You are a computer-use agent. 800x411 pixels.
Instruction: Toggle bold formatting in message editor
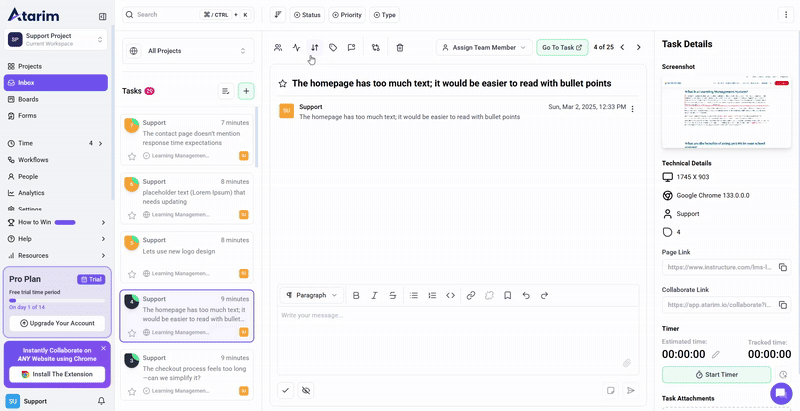[x=356, y=295]
